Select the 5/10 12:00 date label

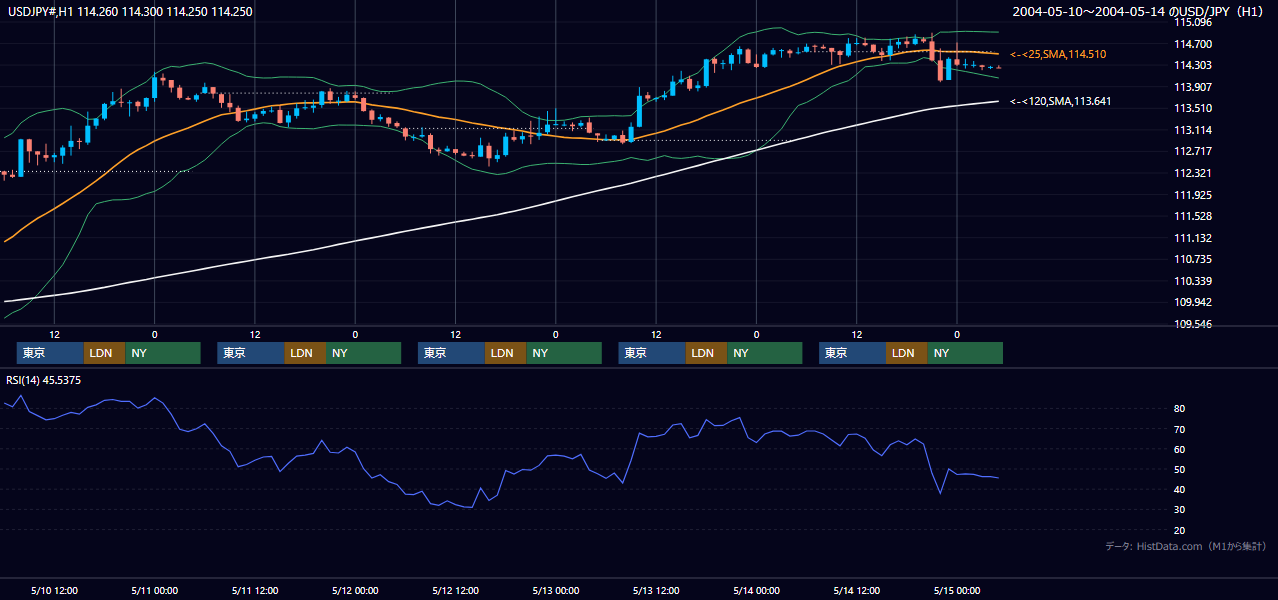point(54,591)
